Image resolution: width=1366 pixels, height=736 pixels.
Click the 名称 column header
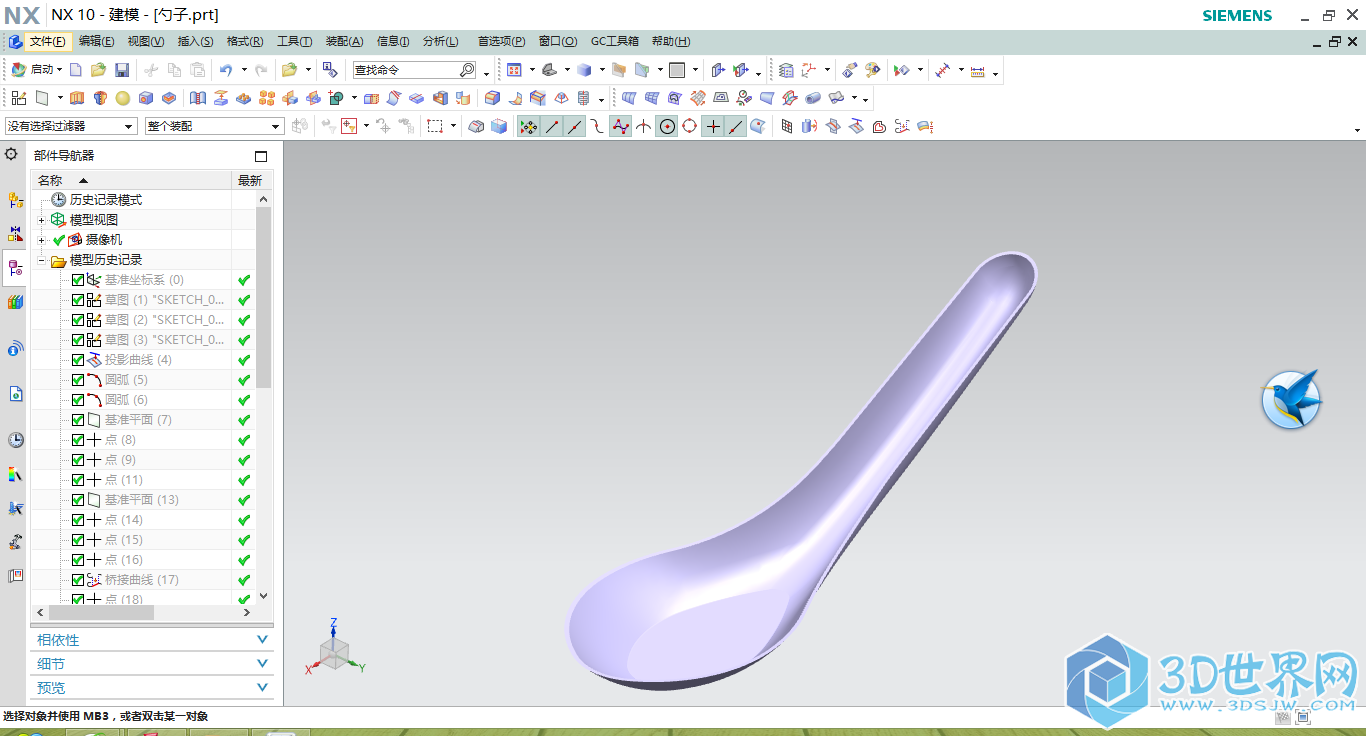(131, 180)
